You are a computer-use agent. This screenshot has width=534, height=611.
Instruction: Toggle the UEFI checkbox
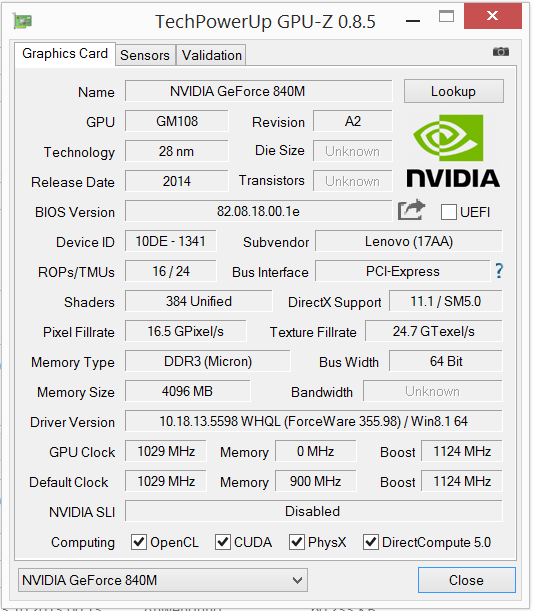point(449,212)
